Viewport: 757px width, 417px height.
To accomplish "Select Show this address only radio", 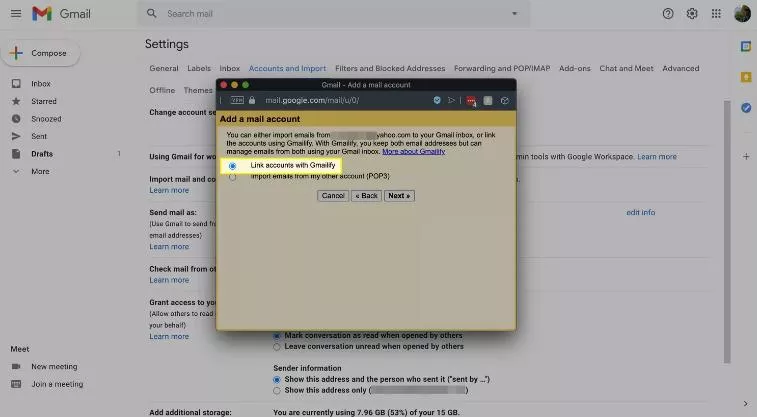I will [277, 390].
